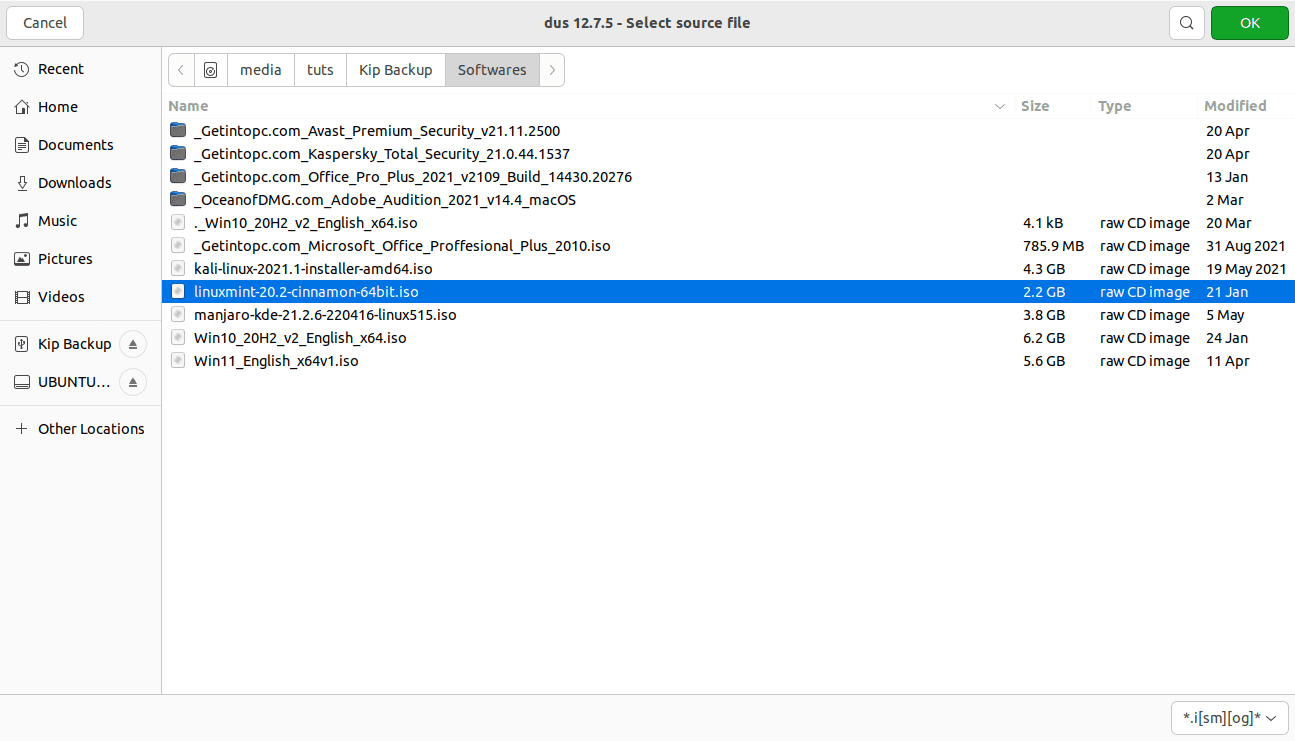The image size is (1295, 741).
Task: Click the Downloads arrow icon in sidebar
Action: click(21, 183)
